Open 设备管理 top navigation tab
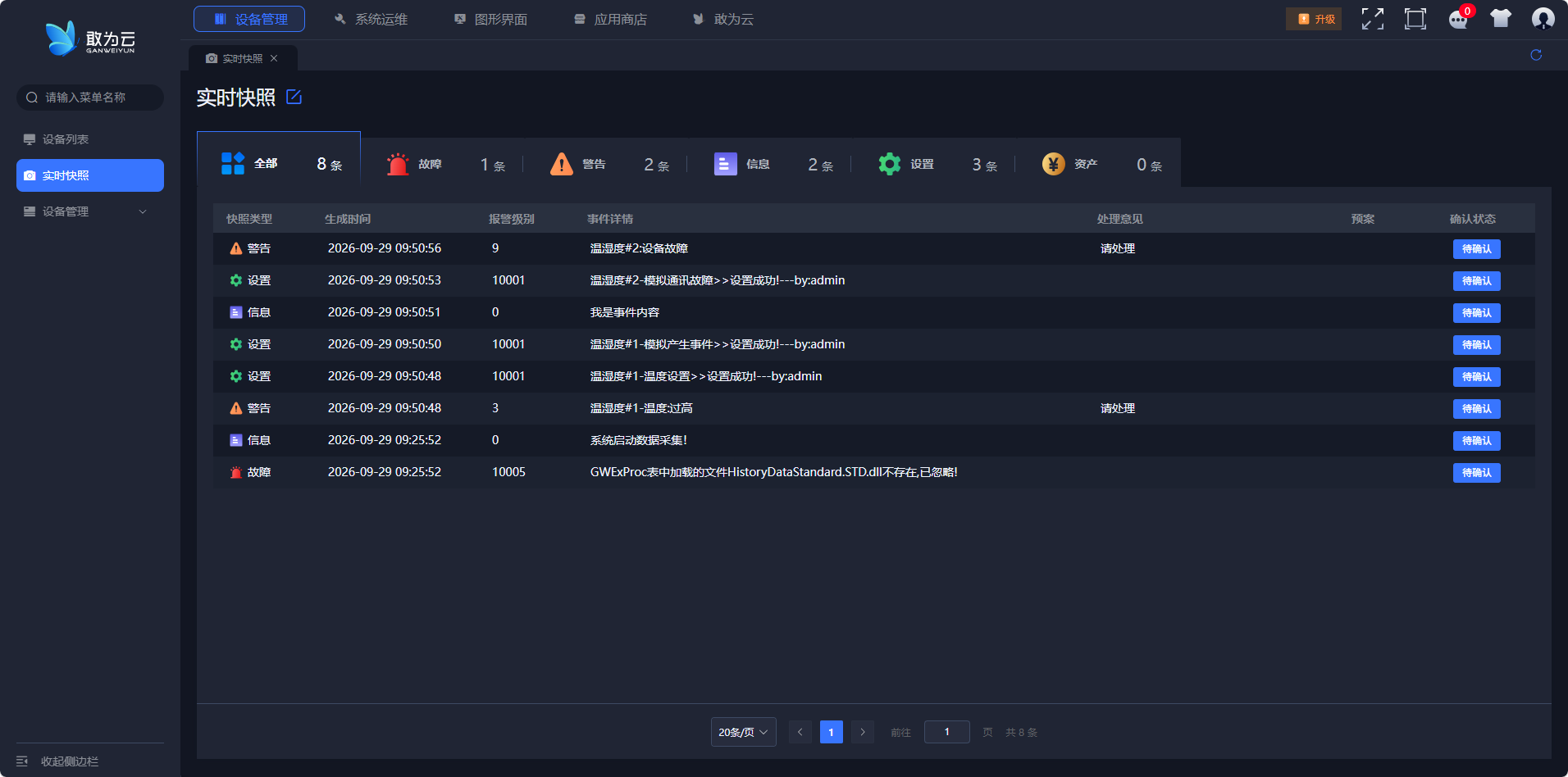This screenshot has height=777, width=1568. pyautogui.click(x=249, y=19)
